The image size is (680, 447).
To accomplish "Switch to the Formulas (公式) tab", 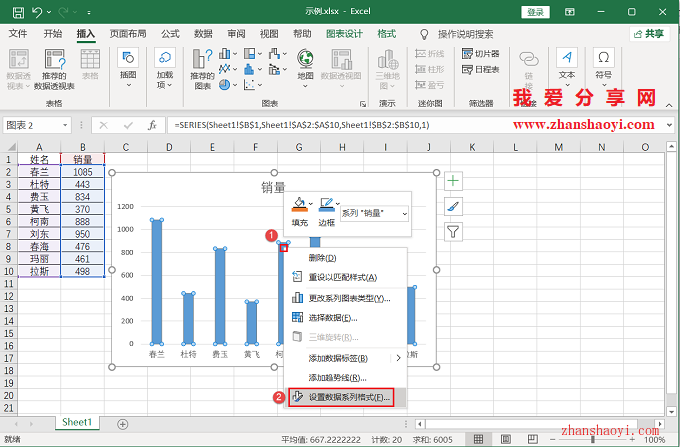I will [x=170, y=34].
